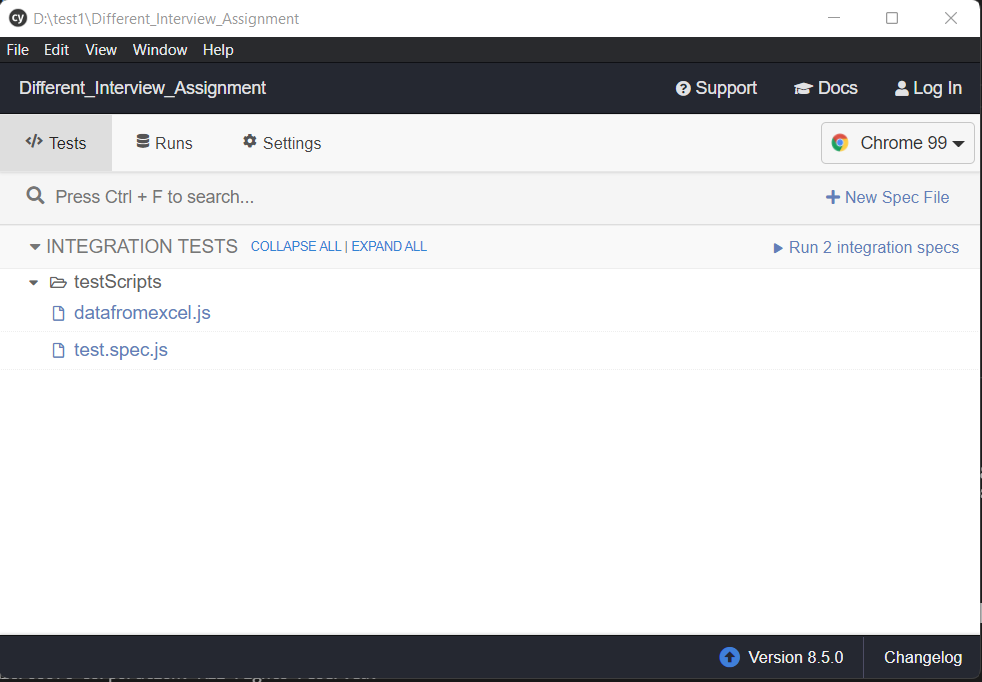Click the Support question-mark icon
The width and height of the screenshot is (982, 682).
[x=683, y=89]
